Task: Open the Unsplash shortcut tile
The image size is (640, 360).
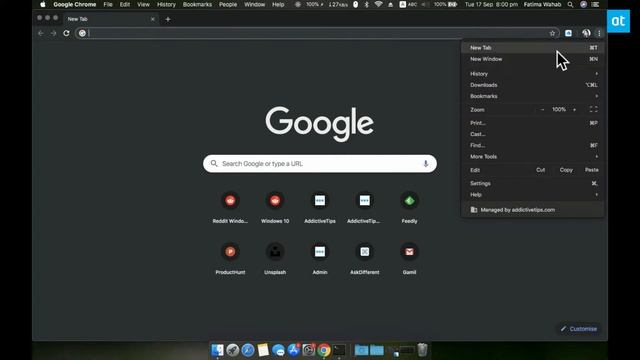Action: pos(275,259)
